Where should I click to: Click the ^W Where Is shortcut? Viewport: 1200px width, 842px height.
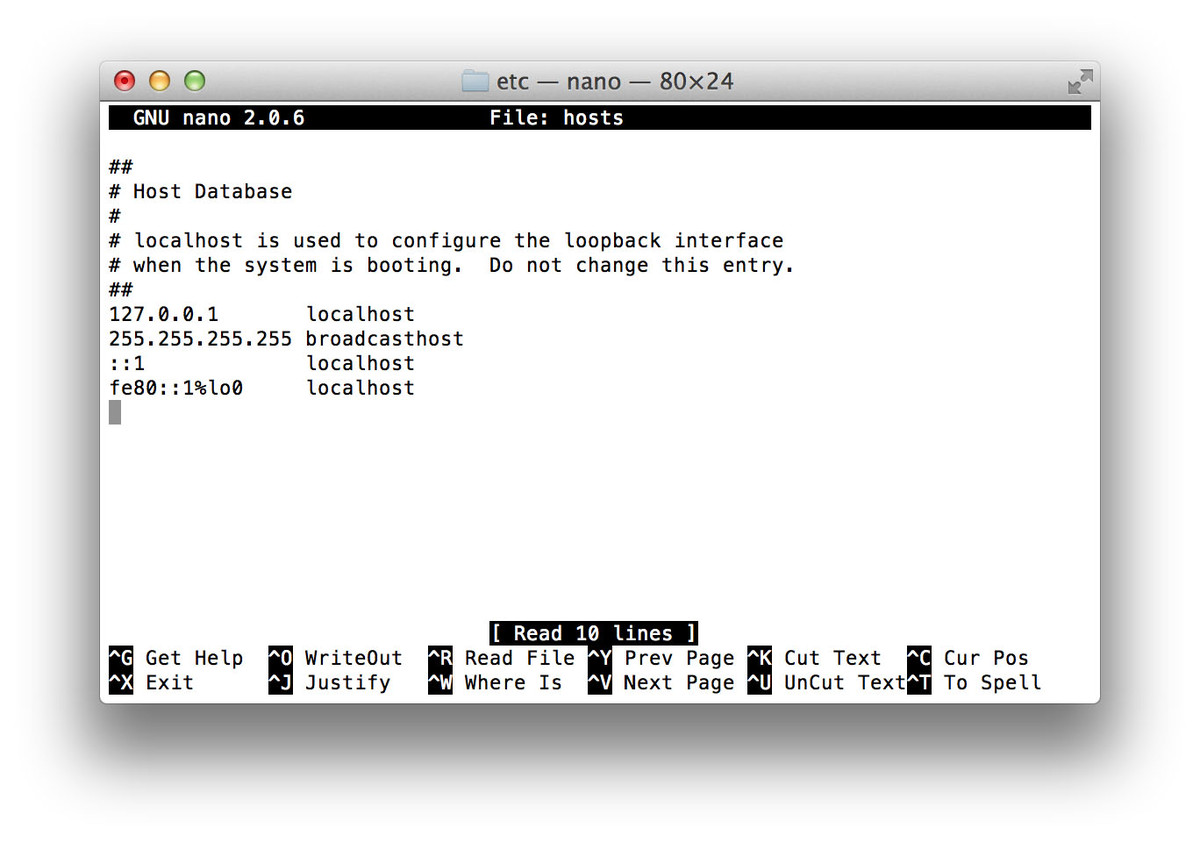[x=496, y=683]
